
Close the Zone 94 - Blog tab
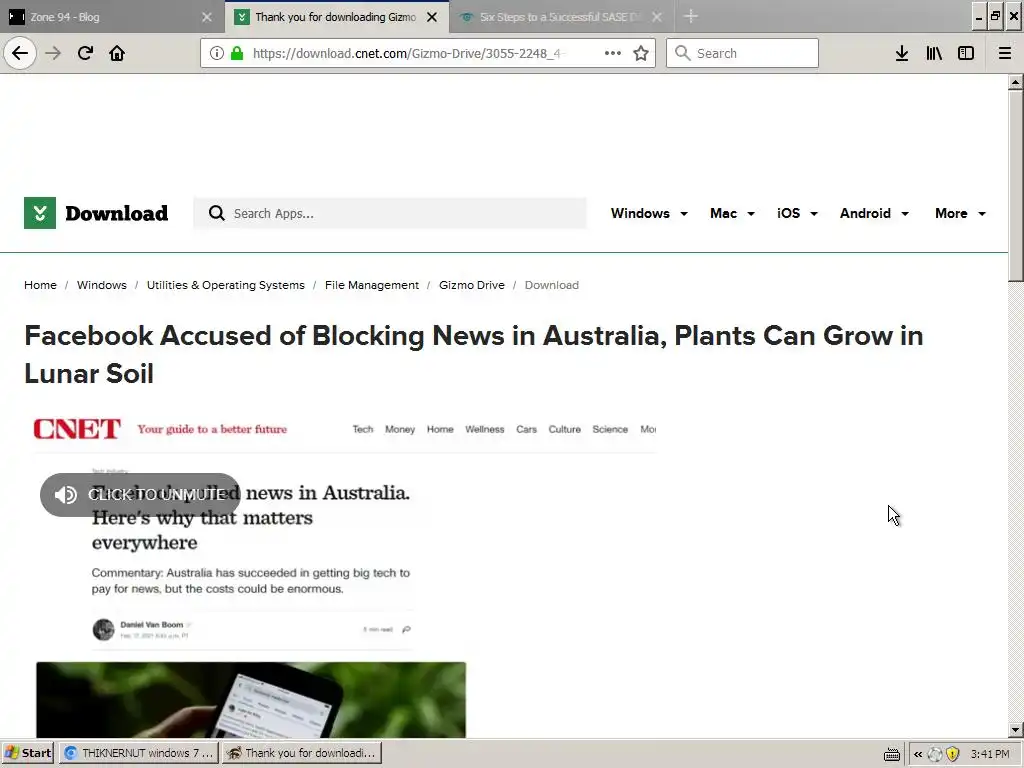pos(207,17)
